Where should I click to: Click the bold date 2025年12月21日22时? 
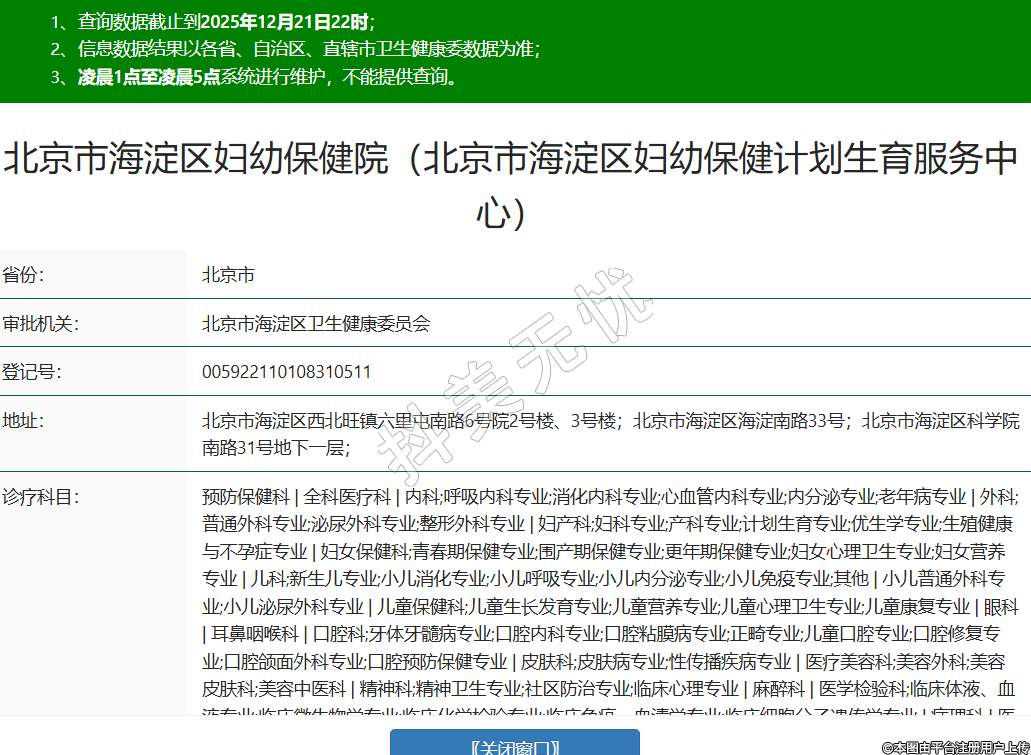tap(285, 21)
